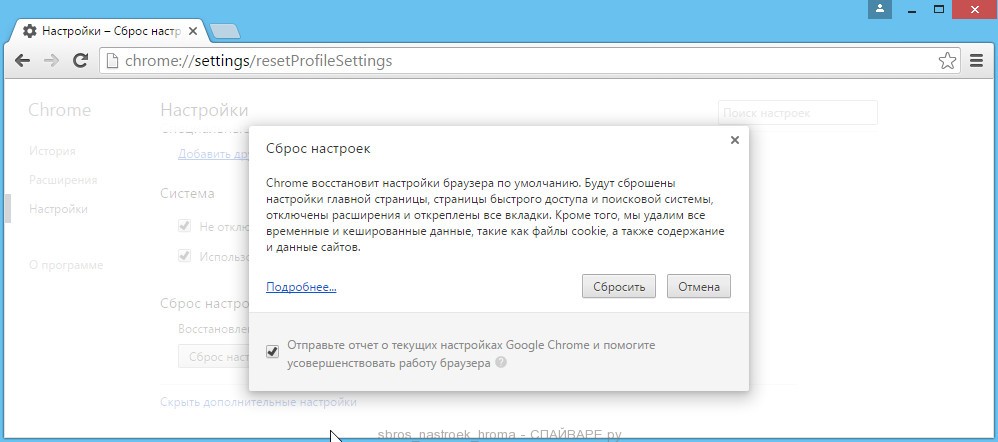
Task: Click the Система section heading
Action: pyautogui.click(x=187, y=193)
